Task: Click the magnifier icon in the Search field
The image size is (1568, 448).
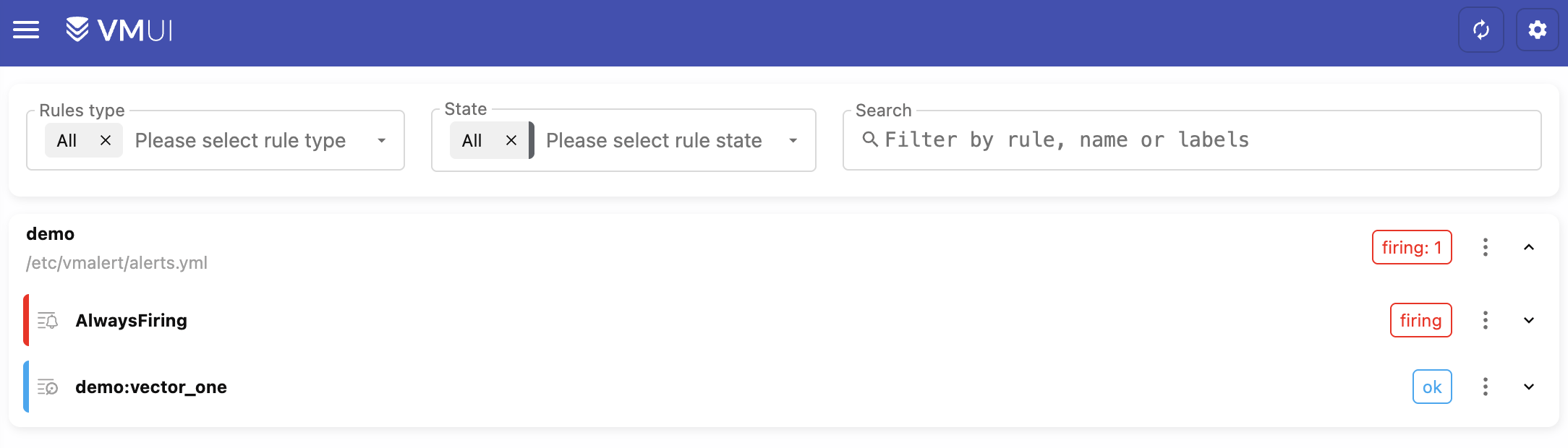Action: 872,139
